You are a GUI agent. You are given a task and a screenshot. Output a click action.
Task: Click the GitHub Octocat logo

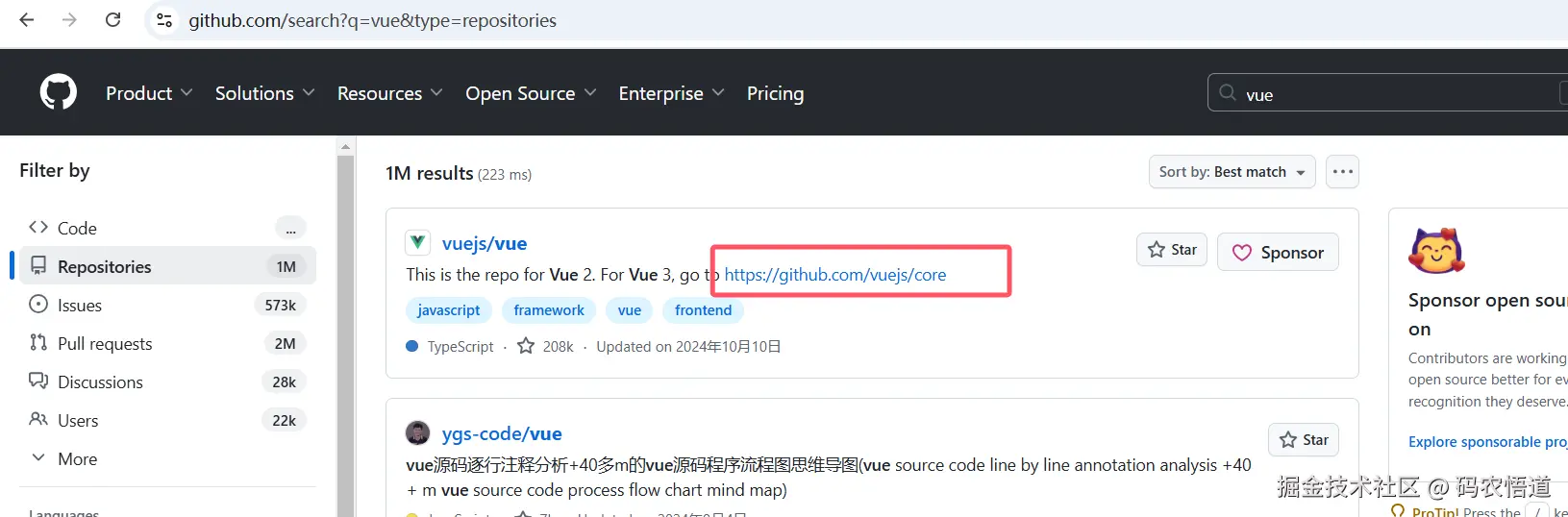pos(59,92)
